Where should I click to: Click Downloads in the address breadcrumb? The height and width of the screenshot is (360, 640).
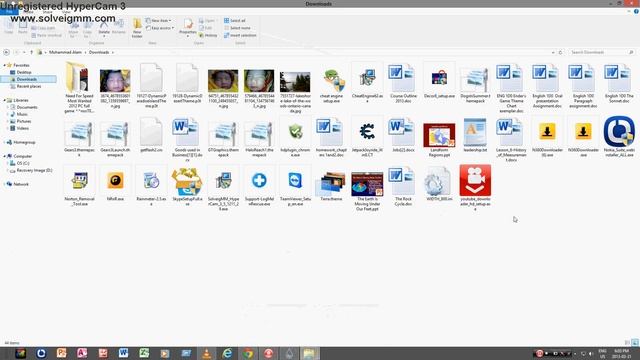[99, 52]
